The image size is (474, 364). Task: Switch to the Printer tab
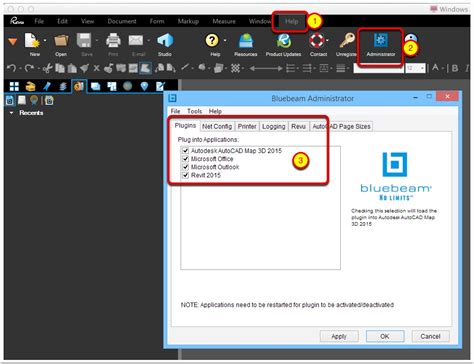tap(247, 127)
